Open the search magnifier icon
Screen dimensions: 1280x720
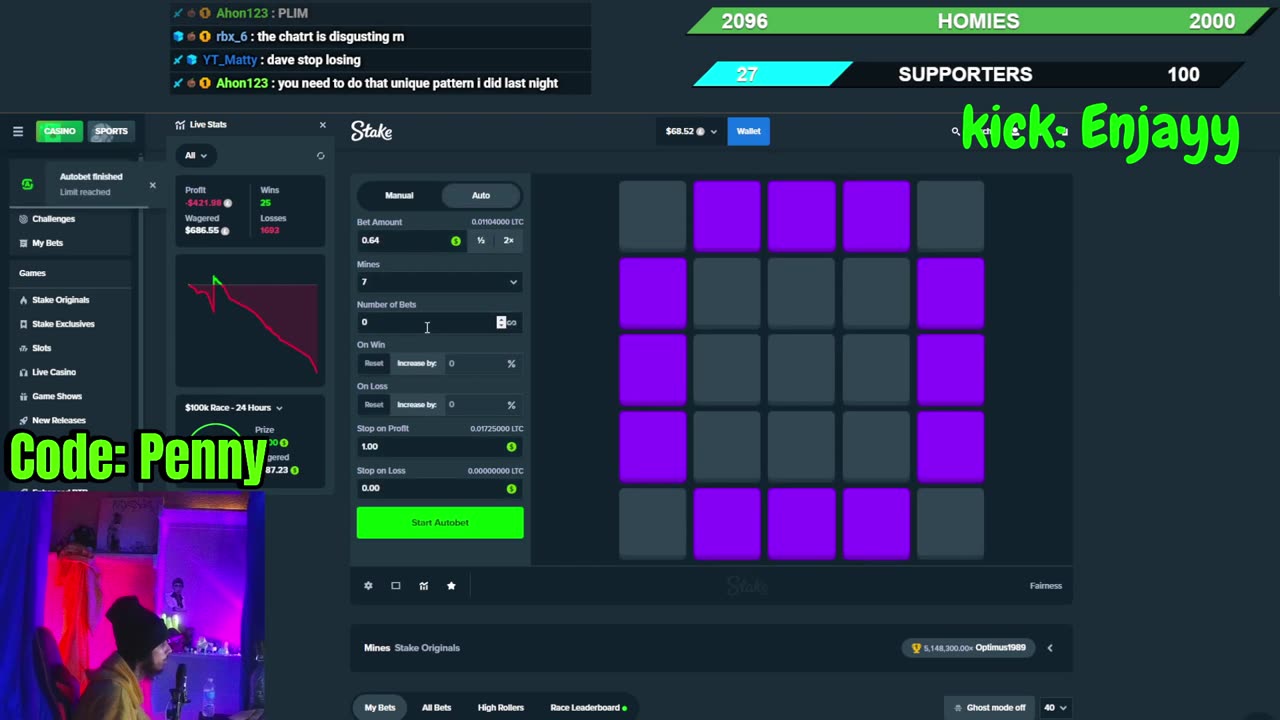(956, 131)
